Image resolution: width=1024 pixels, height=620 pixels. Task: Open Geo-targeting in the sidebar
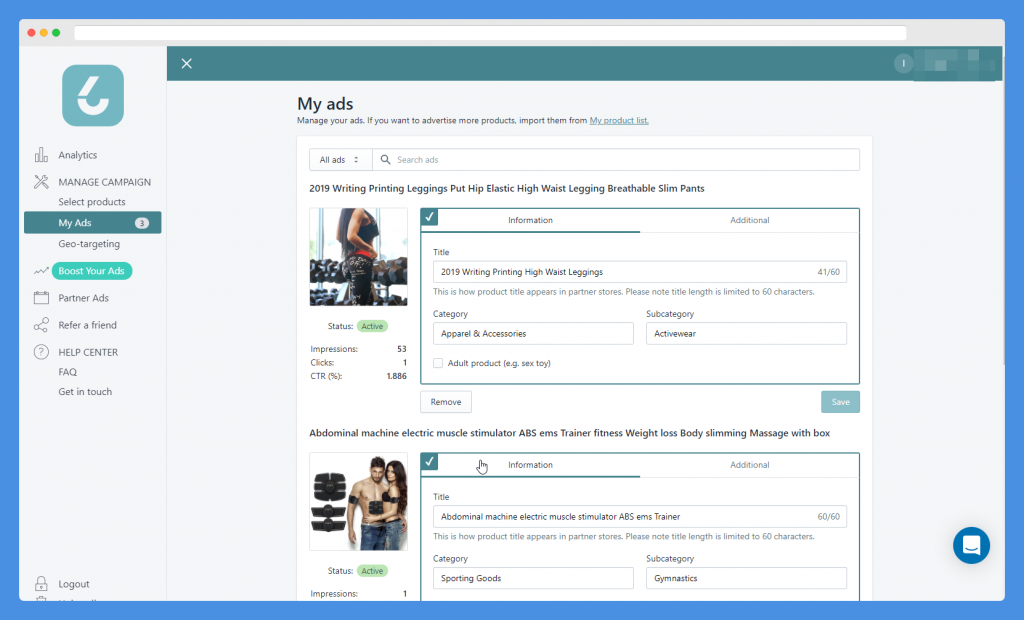[89, 244]
